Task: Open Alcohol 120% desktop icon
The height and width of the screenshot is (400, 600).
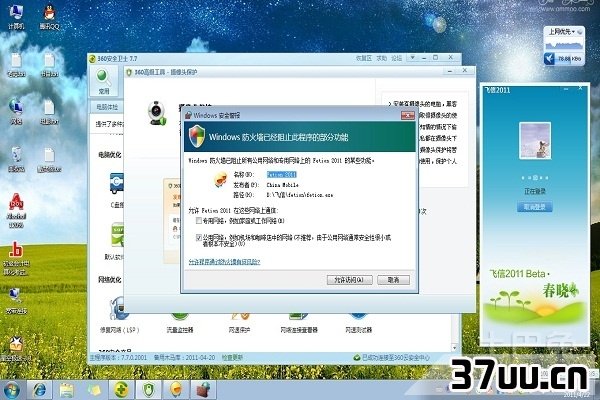Action: pyautogui.click(x=16, y=211)
